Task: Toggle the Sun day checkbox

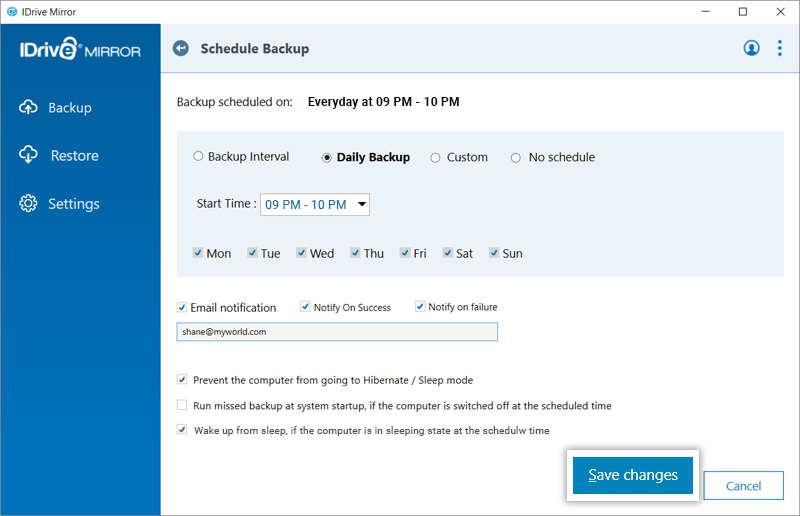Action: (x=494, y=253)
